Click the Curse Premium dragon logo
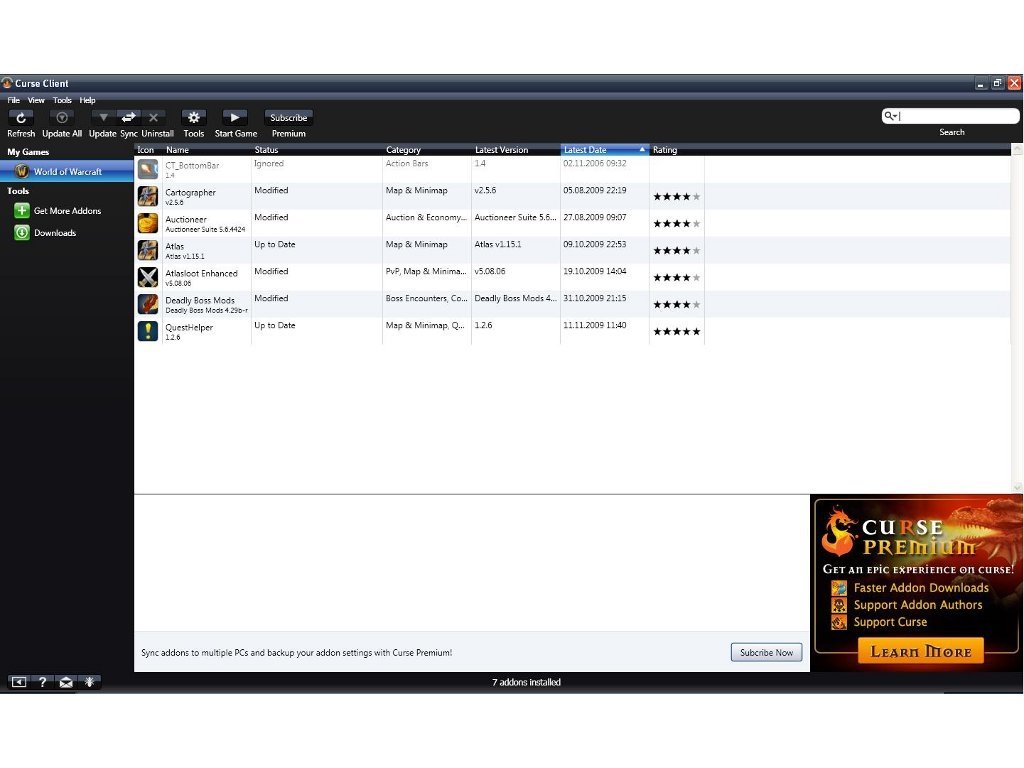 coord(839,530)
